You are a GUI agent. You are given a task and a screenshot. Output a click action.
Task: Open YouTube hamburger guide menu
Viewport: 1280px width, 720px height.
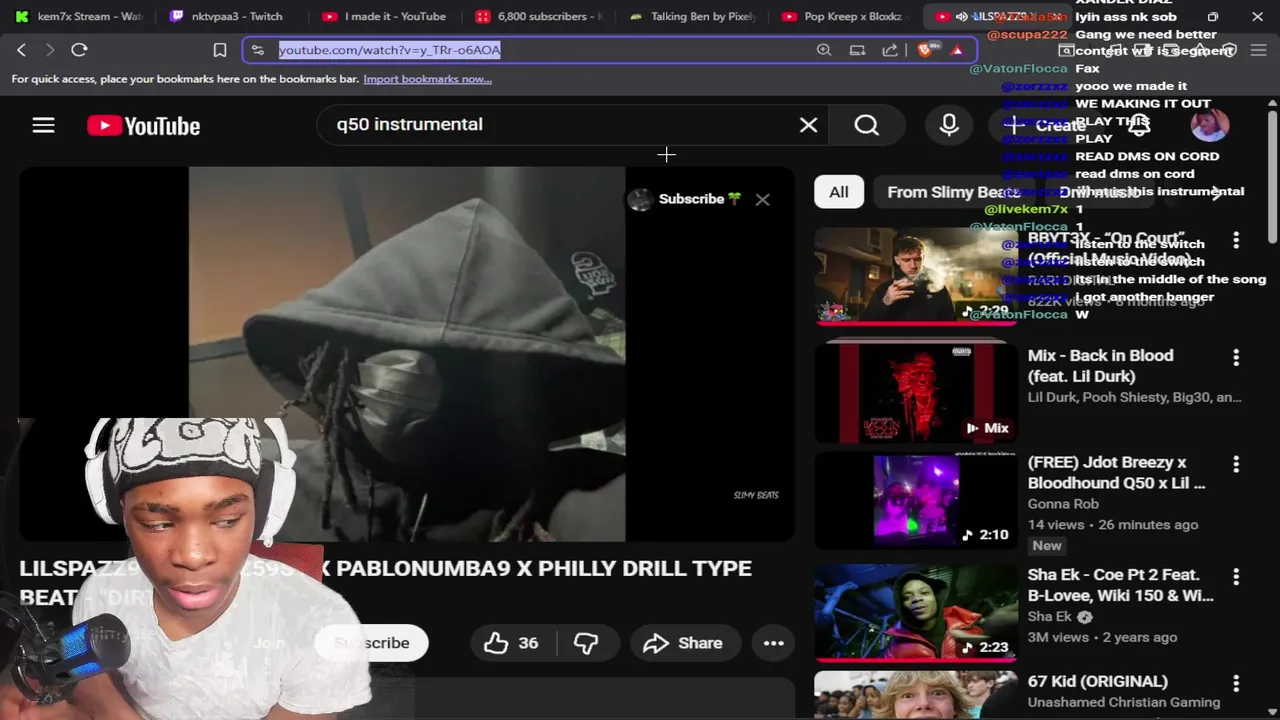pyautogui.click(x=43, y=125)
